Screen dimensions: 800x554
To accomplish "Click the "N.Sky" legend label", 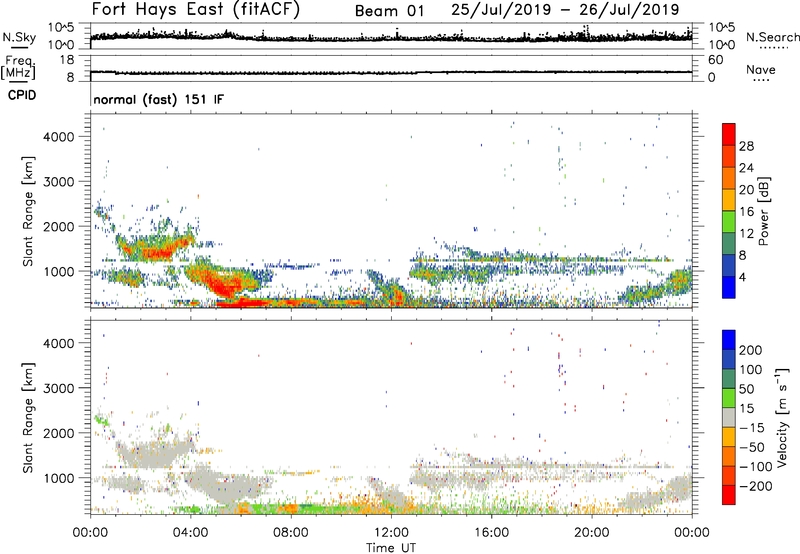I will click(x=19, y=37).
